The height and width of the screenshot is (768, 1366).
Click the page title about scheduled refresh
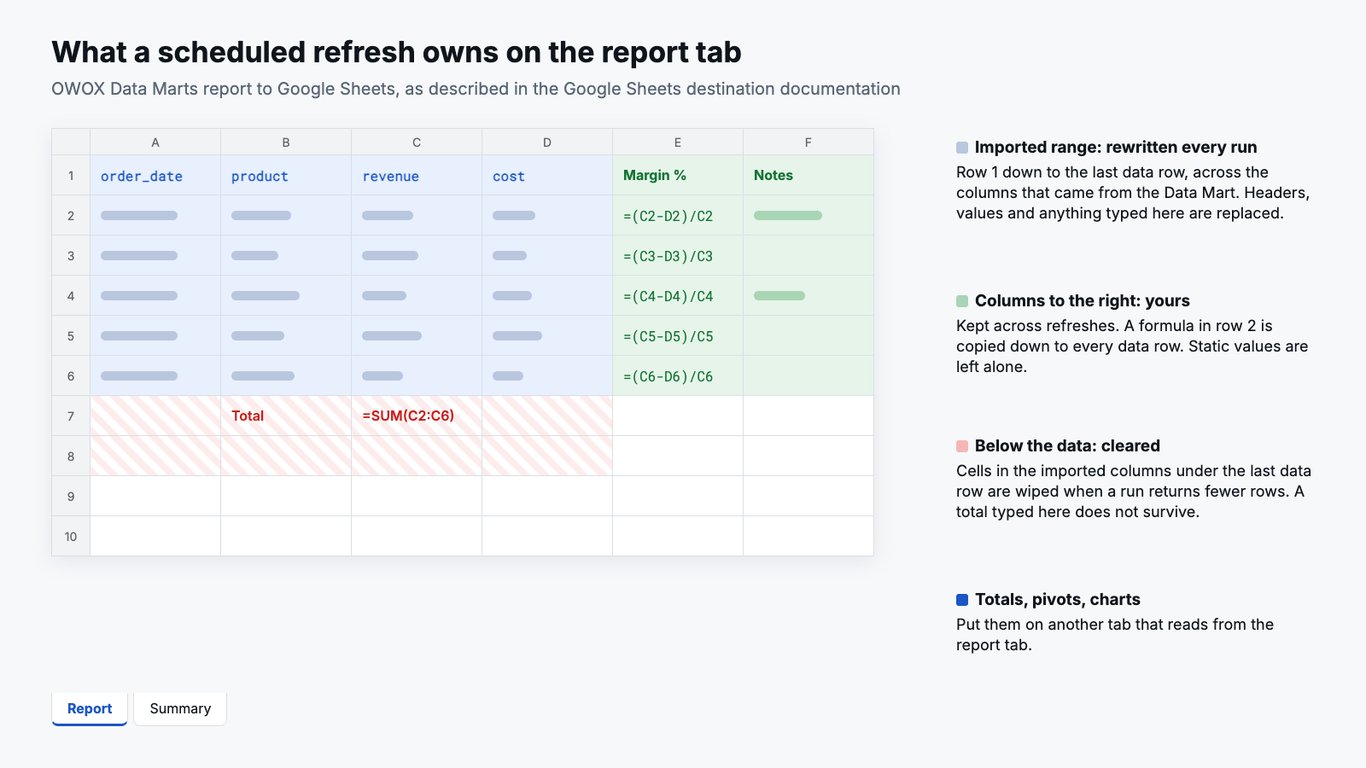click(x=396, y=52)
